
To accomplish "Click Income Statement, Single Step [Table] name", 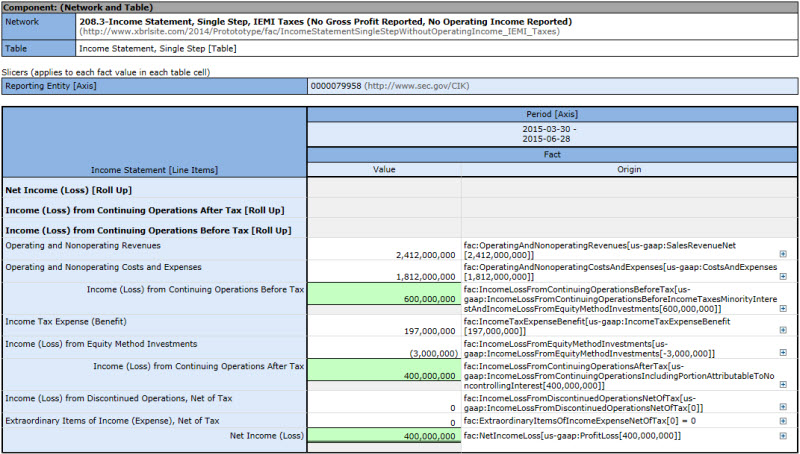I will (158, 49).
